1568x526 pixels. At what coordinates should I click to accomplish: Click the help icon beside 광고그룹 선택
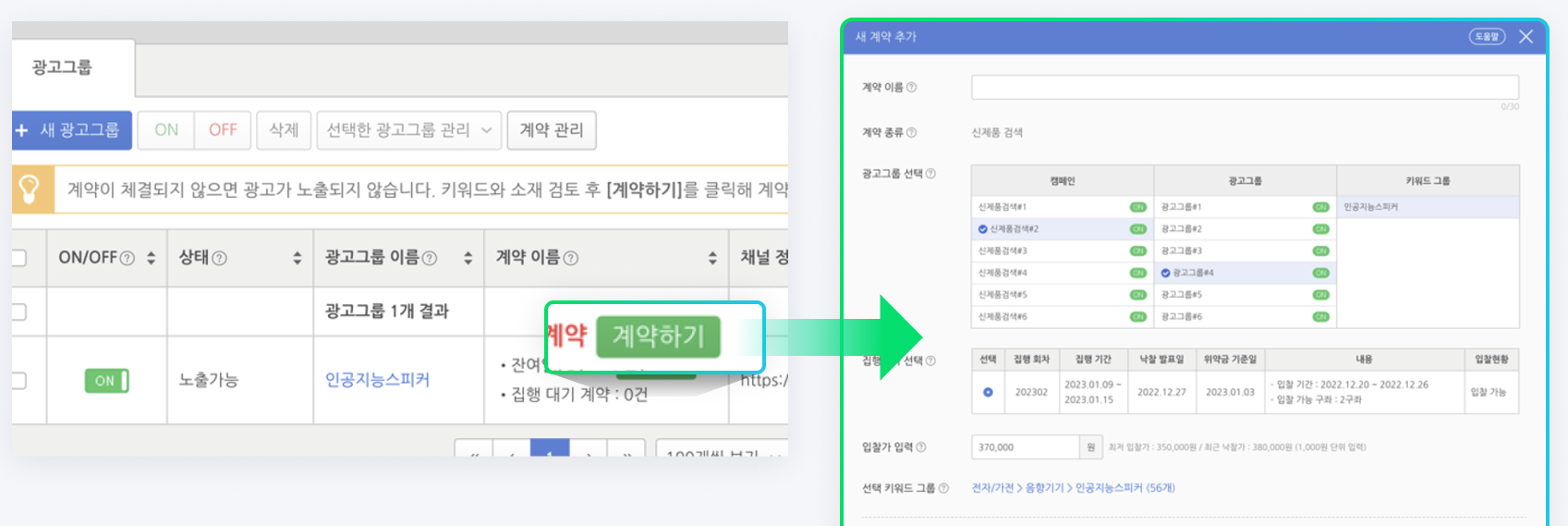pos(930,174)
